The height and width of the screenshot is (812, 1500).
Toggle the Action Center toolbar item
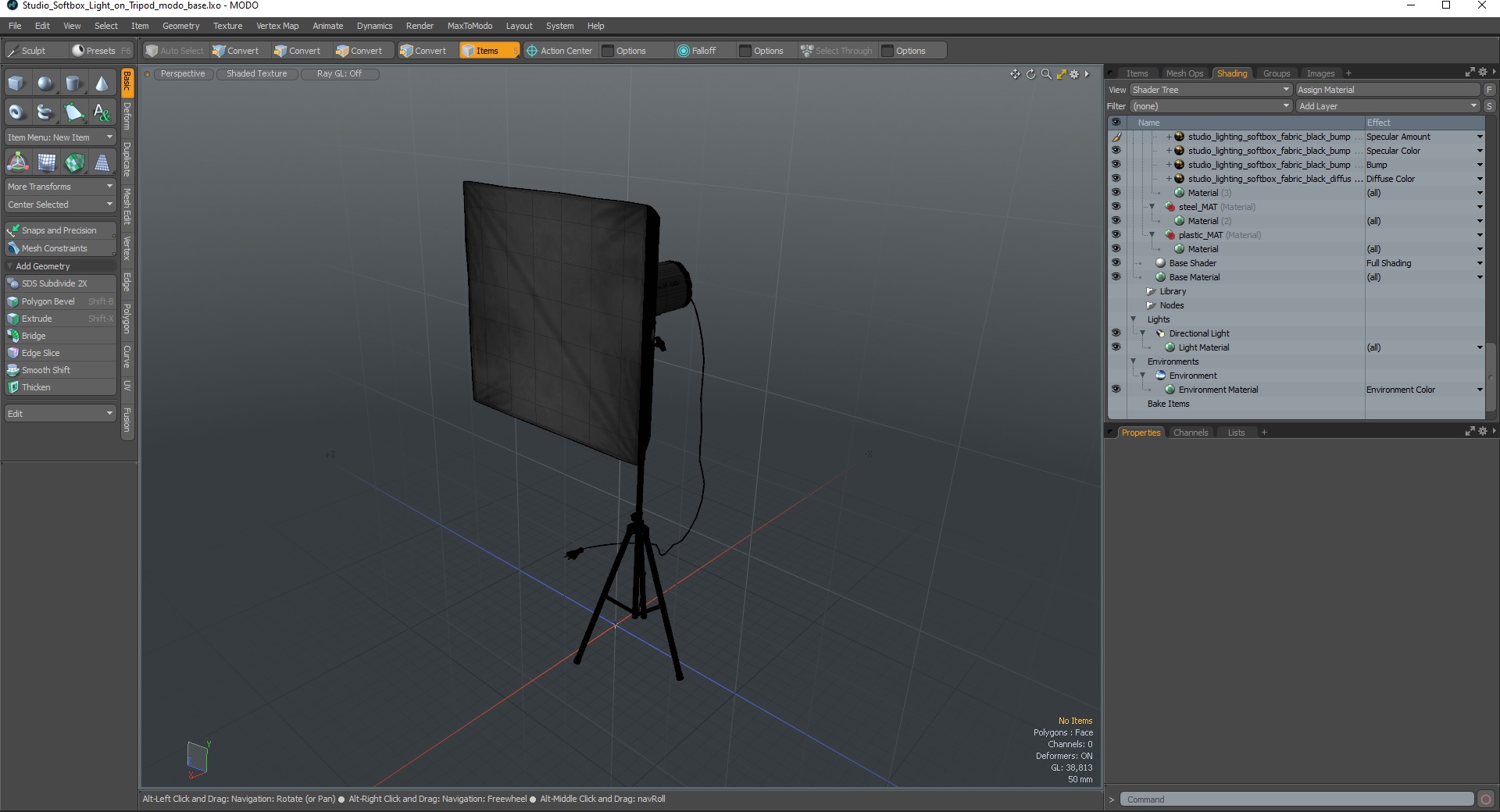tap(559, 51)
